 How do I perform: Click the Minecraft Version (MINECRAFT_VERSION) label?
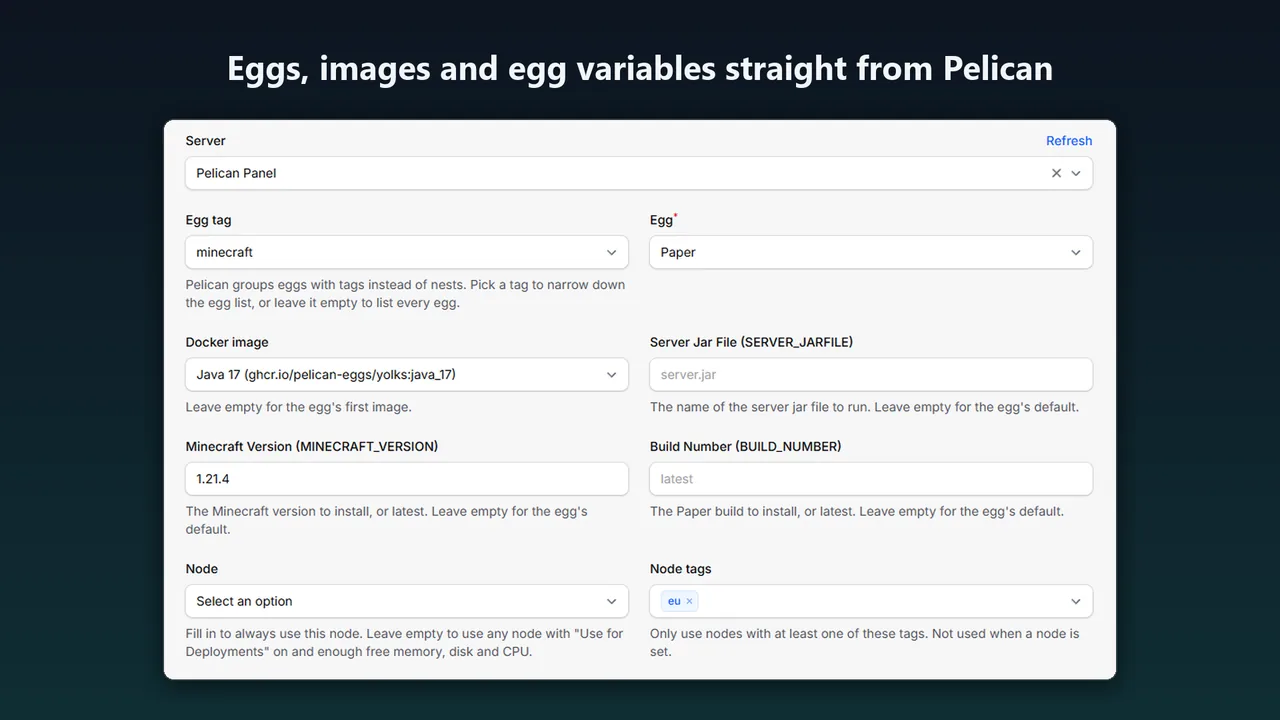coord(312,446)
